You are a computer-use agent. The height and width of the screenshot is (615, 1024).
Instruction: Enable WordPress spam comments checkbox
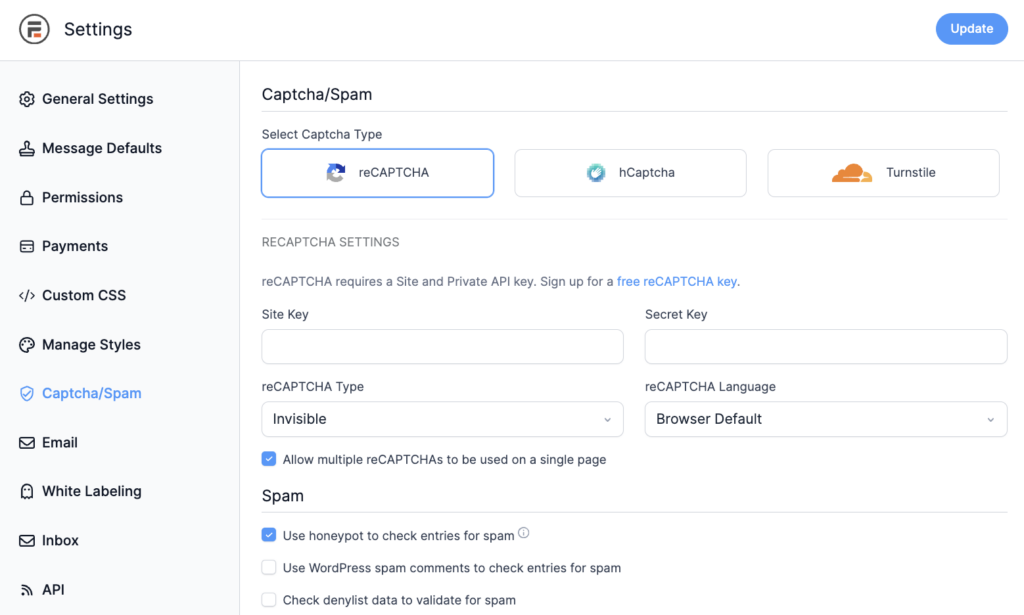(x=269, y=567)
